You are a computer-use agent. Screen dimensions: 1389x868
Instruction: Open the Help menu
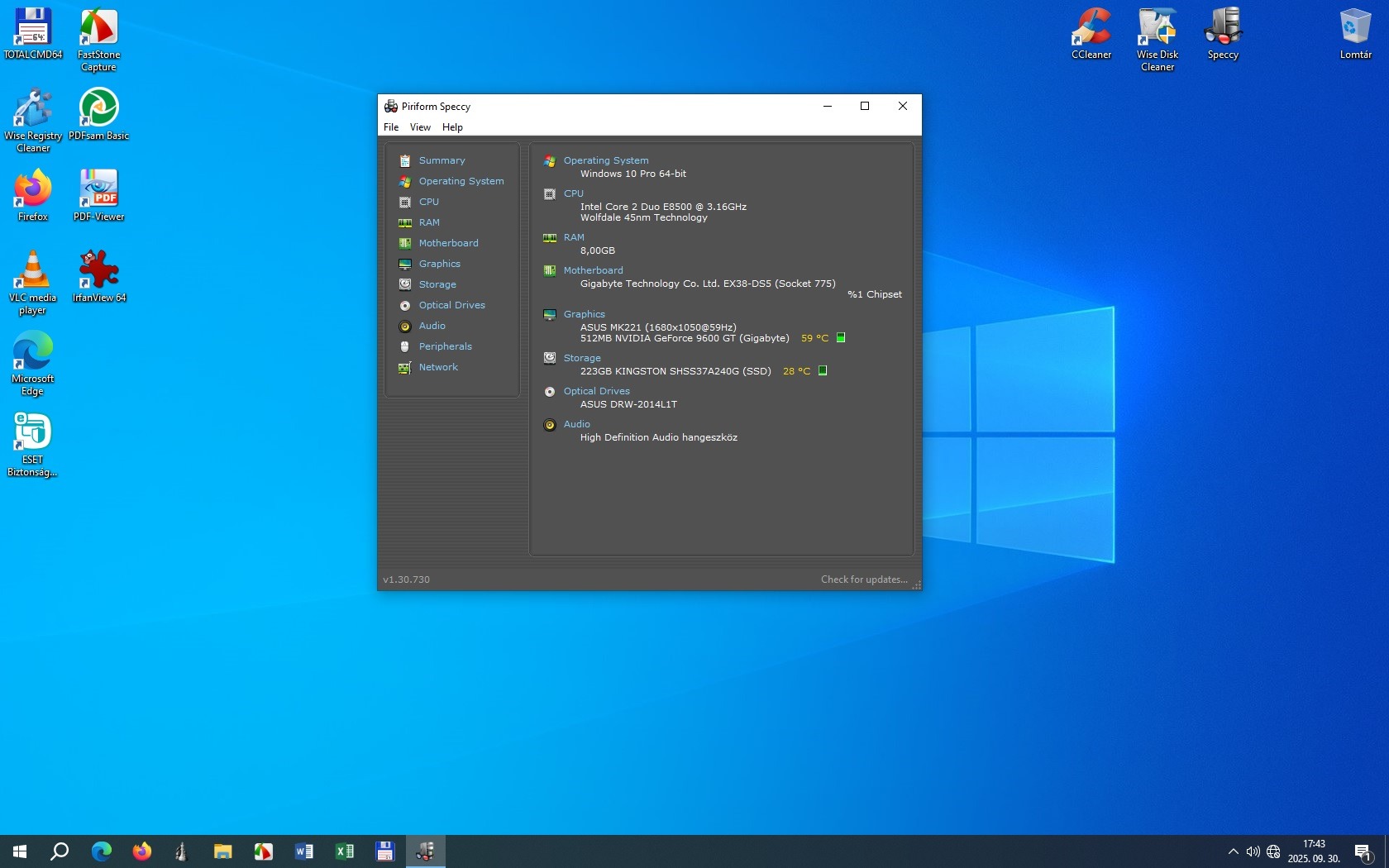point(452,127)
